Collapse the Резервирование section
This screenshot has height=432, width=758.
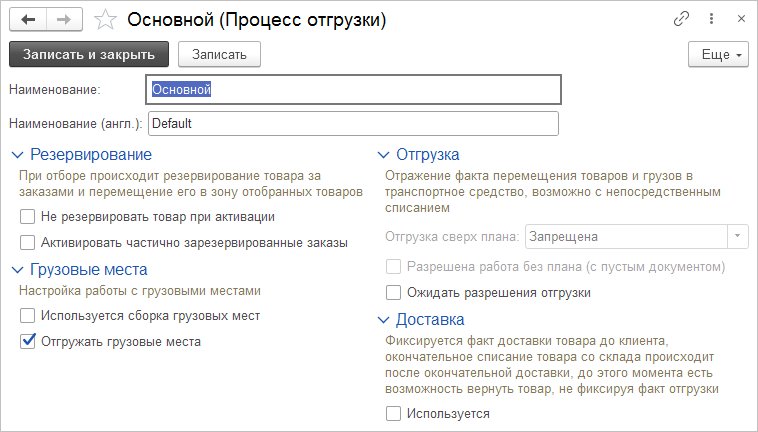coord(17,155)
